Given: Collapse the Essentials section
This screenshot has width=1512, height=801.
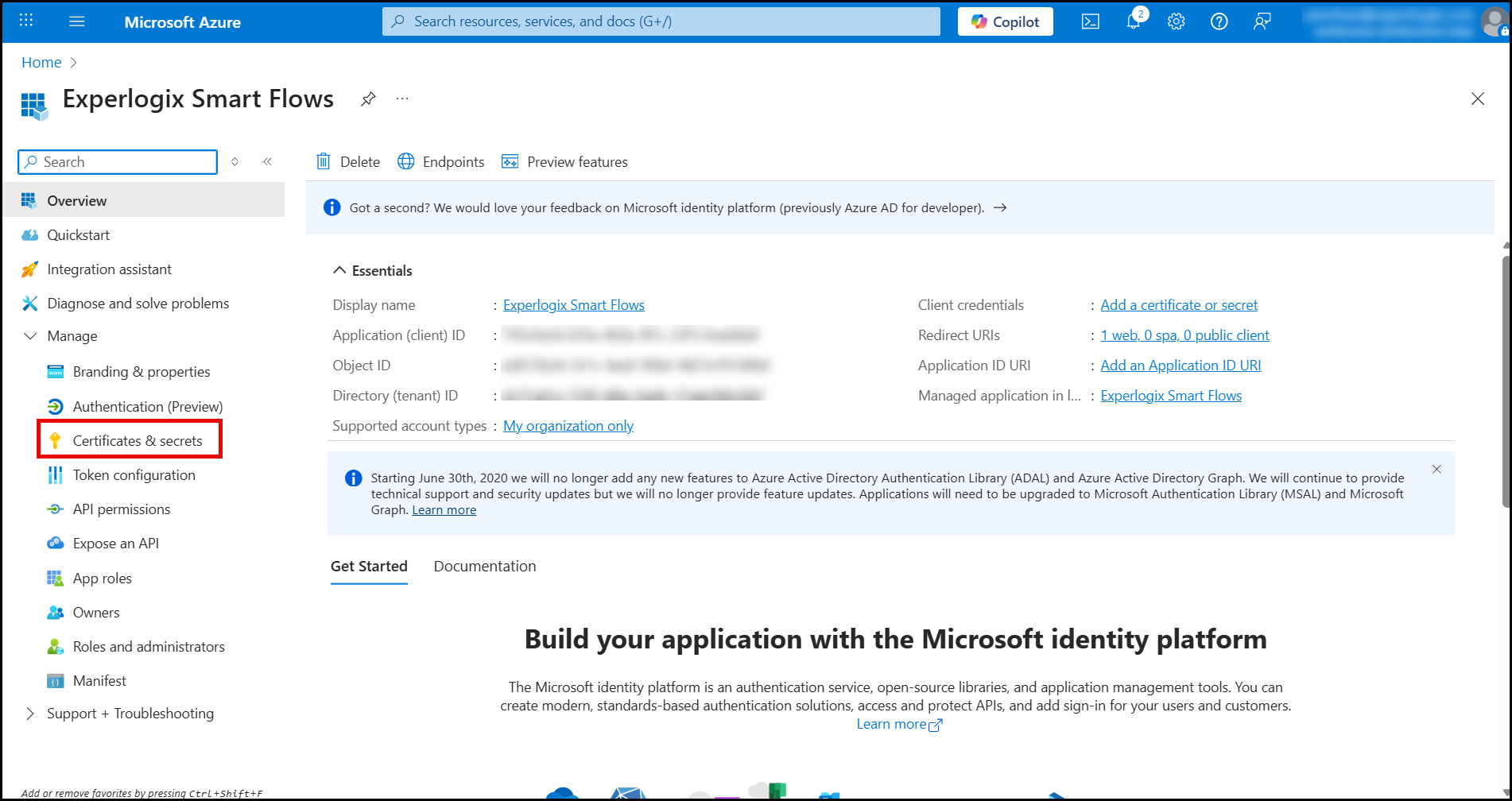Looking at the screenshot, I should (339, 271).
